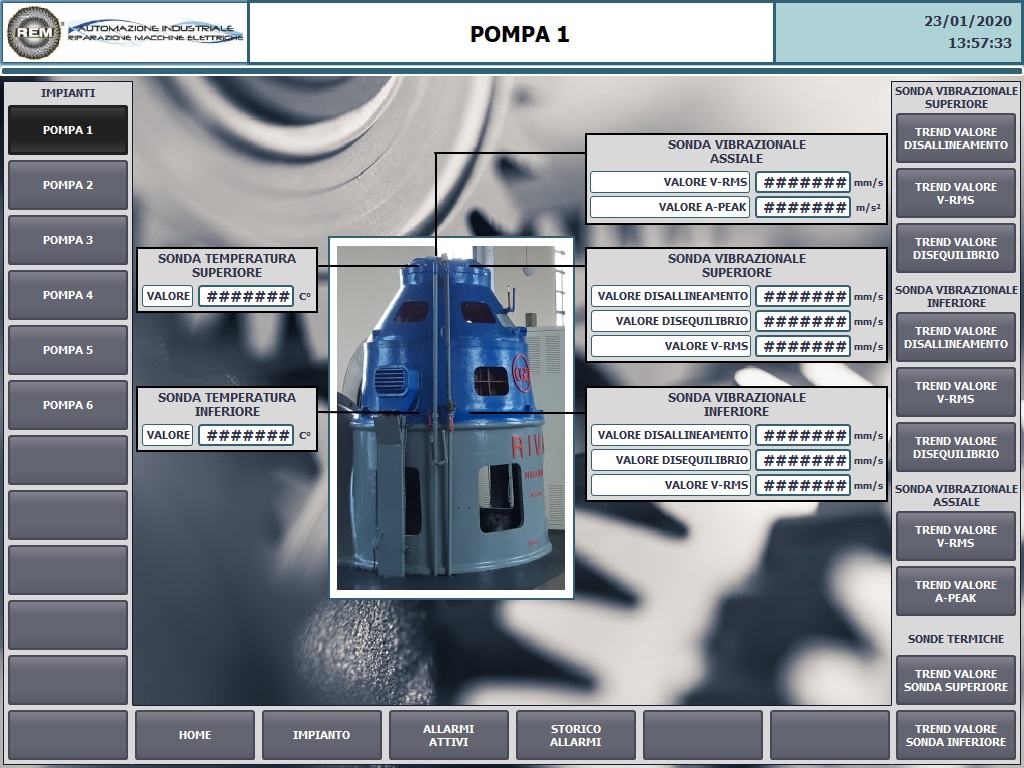
Task: Click the SONDA VIBRAZIONALE INFERIORE heading in the right sidebar
Action: [x=956, y=296]
